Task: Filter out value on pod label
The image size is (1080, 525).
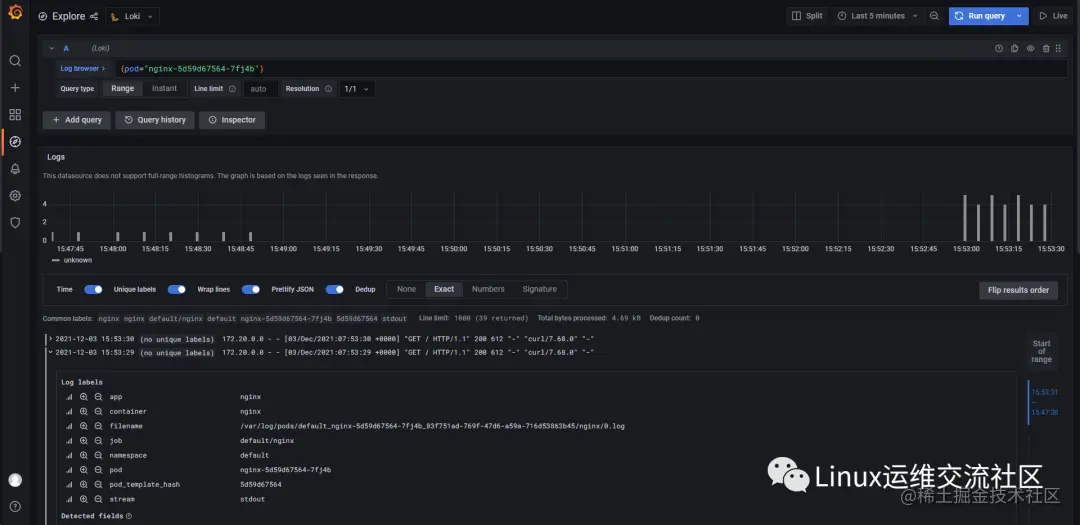Action: [98, 470]
